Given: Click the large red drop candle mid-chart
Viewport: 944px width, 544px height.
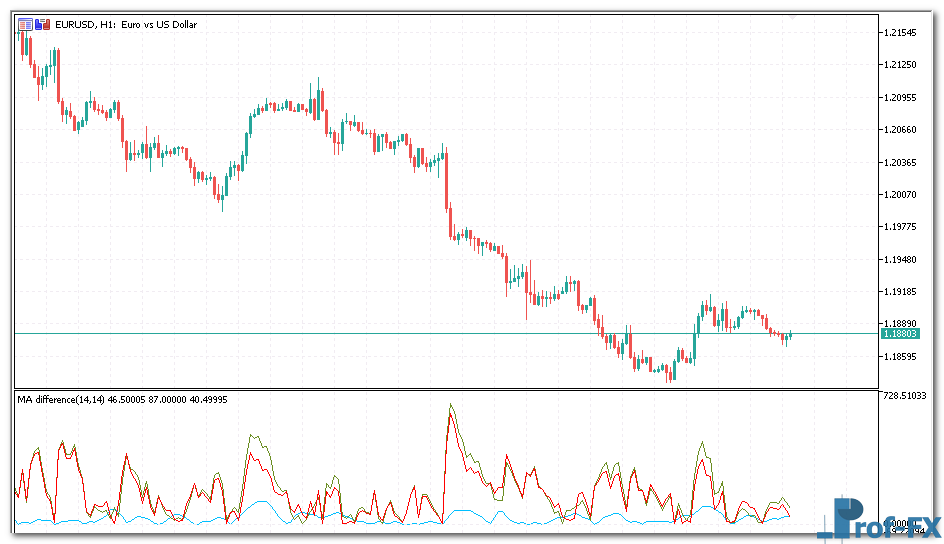Looking at the screenshot, I should (x=446, y=180).
